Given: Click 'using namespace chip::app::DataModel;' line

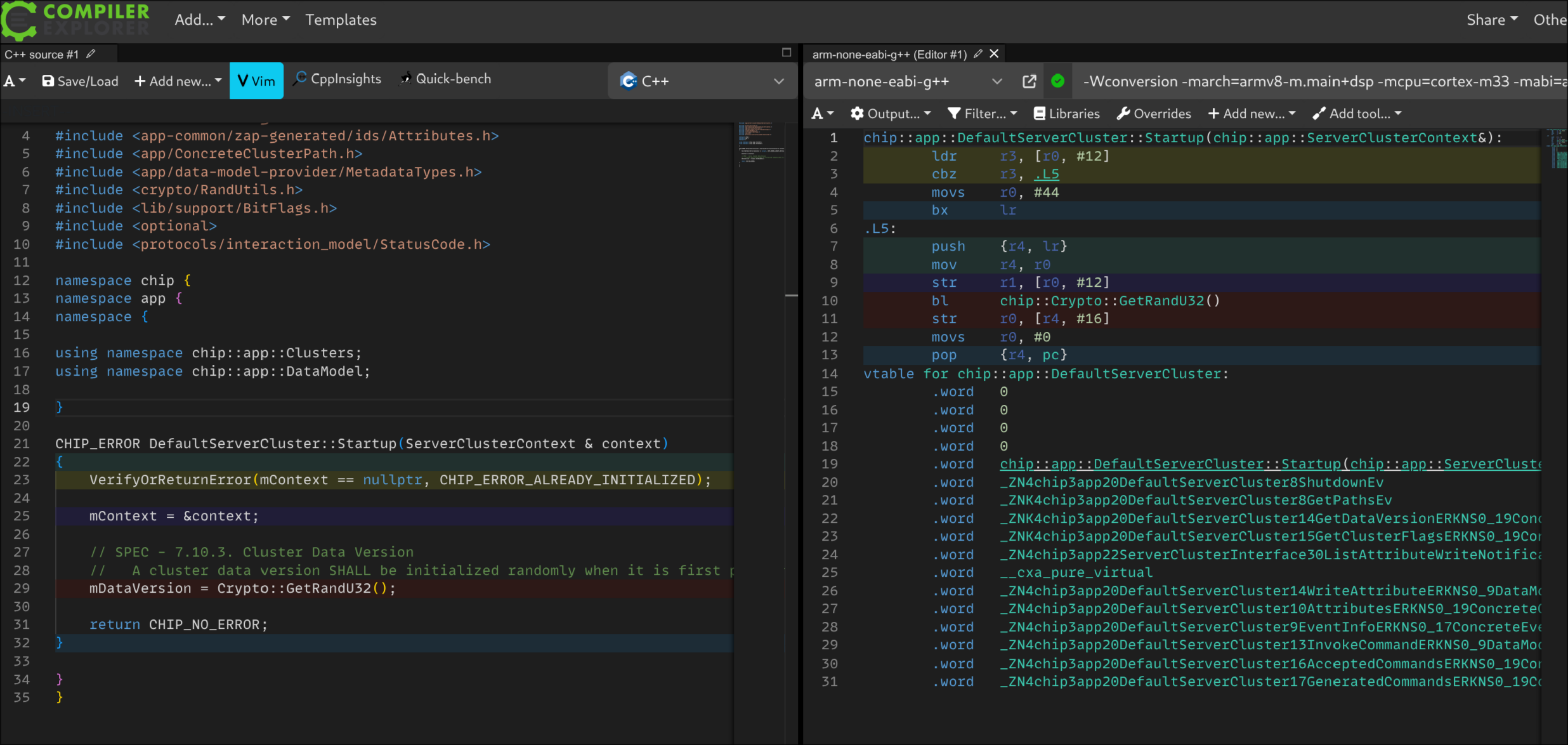Looking at the screenshot, I should click(212, 371).
